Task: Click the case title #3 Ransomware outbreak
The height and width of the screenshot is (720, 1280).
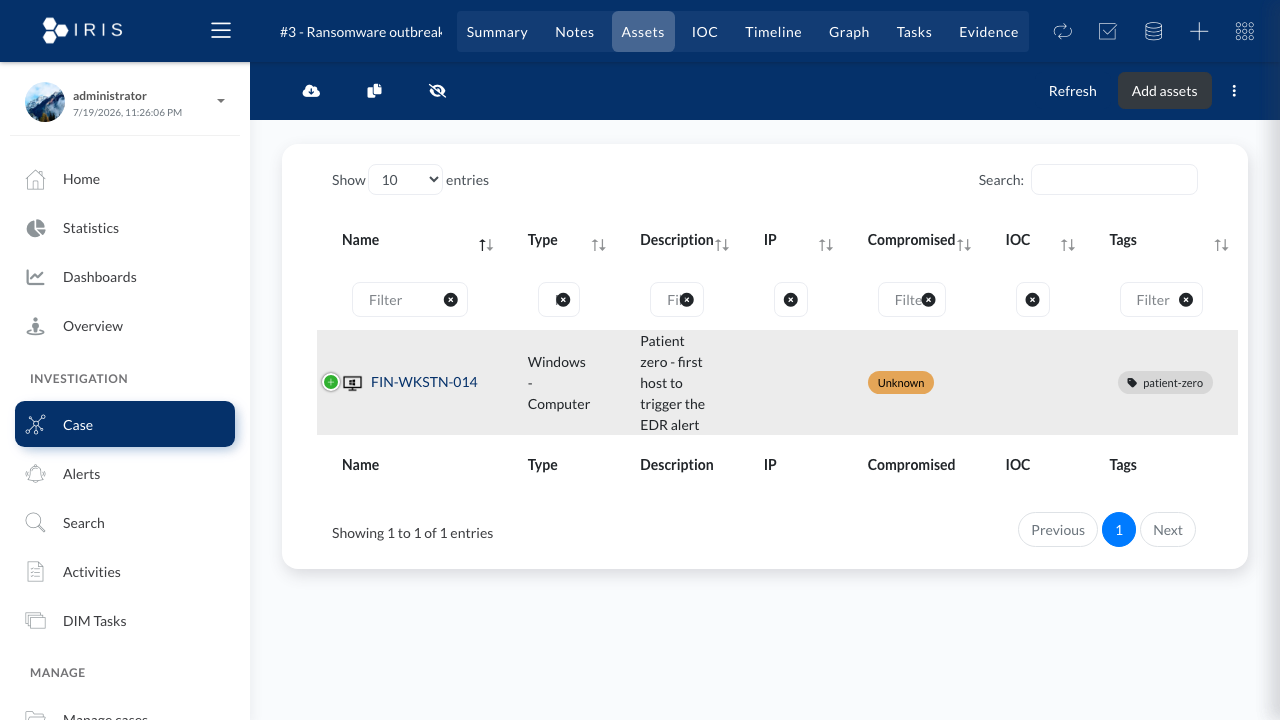Action: click(361, 32)
